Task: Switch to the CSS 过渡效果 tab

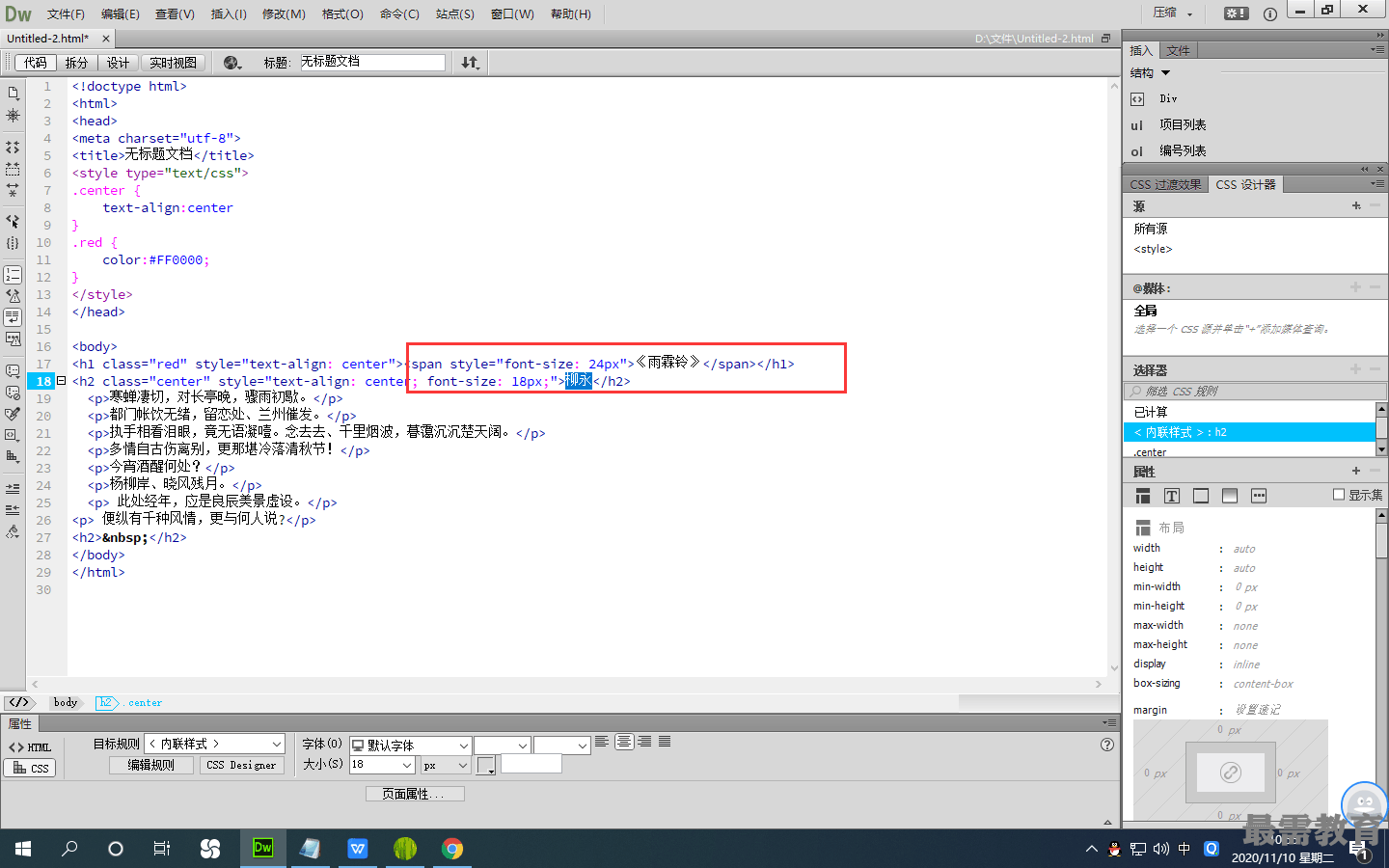Action: pyautogui.click(x=1165, y=184)
